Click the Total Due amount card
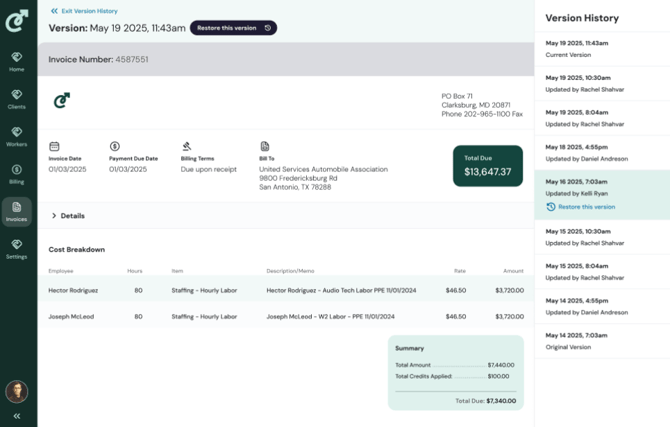This screenshot has height=427, width=670. (487, 166)
